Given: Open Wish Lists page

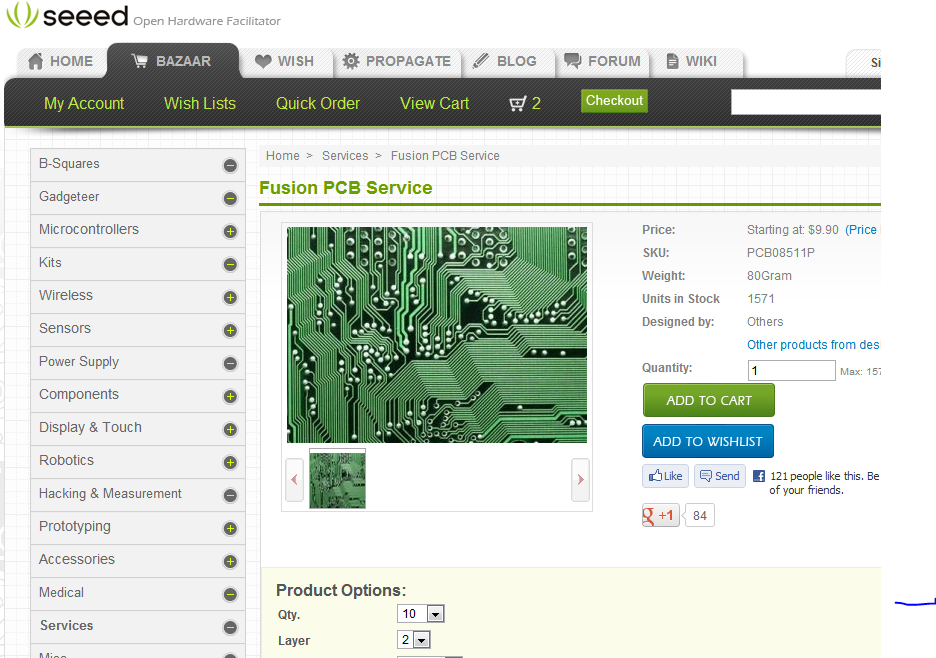Looking at the screenshot, I should point(200,103).
